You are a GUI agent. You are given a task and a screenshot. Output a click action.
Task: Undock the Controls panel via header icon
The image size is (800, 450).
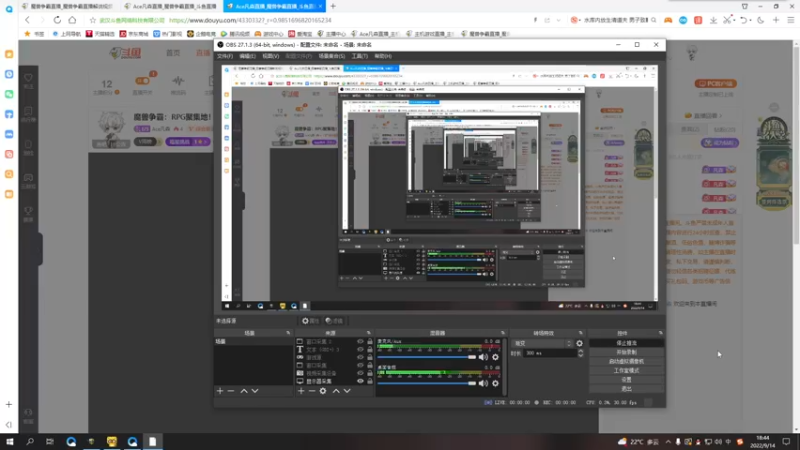[x=661, y=333]
